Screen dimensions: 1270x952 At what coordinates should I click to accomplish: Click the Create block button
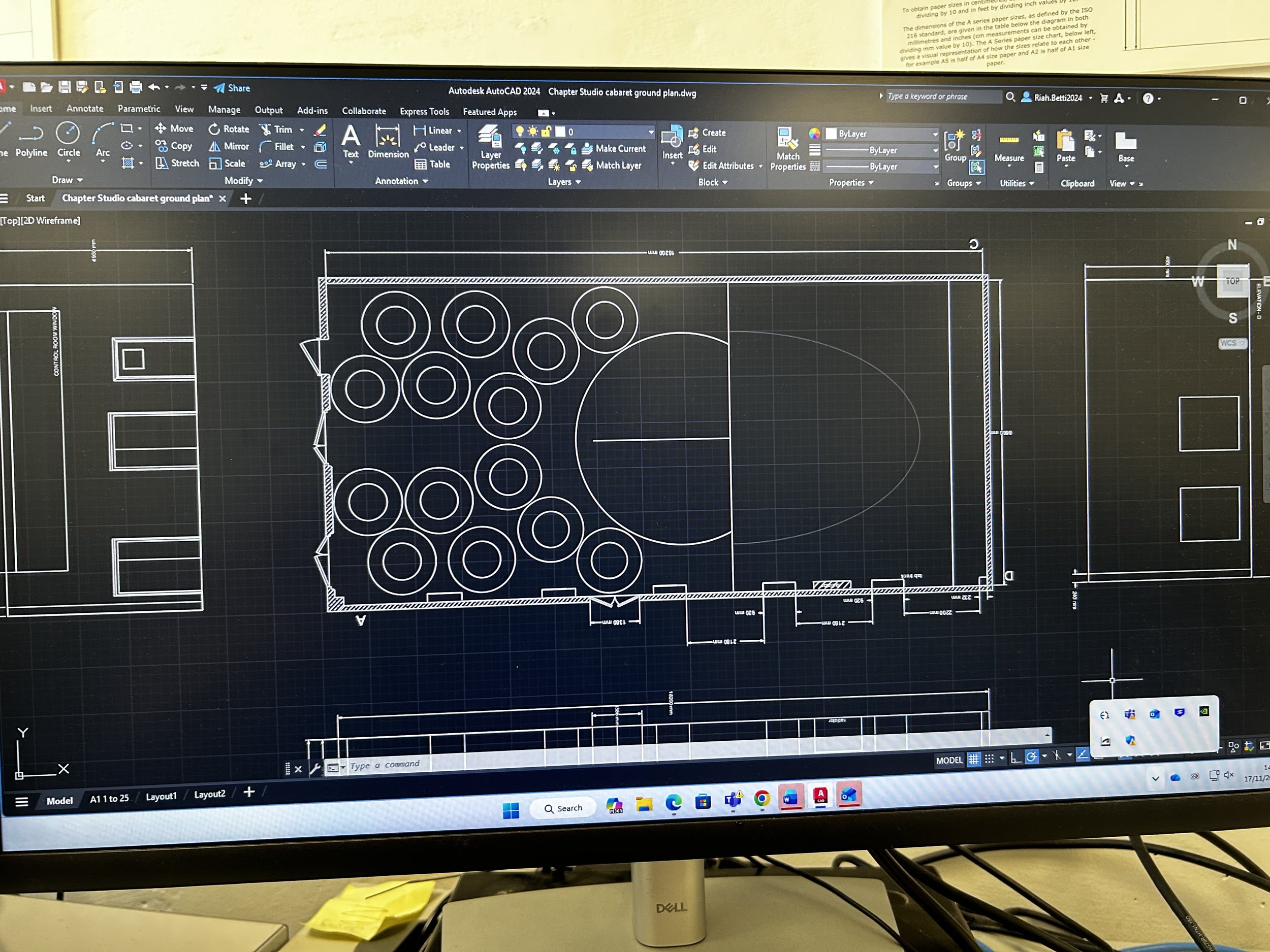coord(707,133)
